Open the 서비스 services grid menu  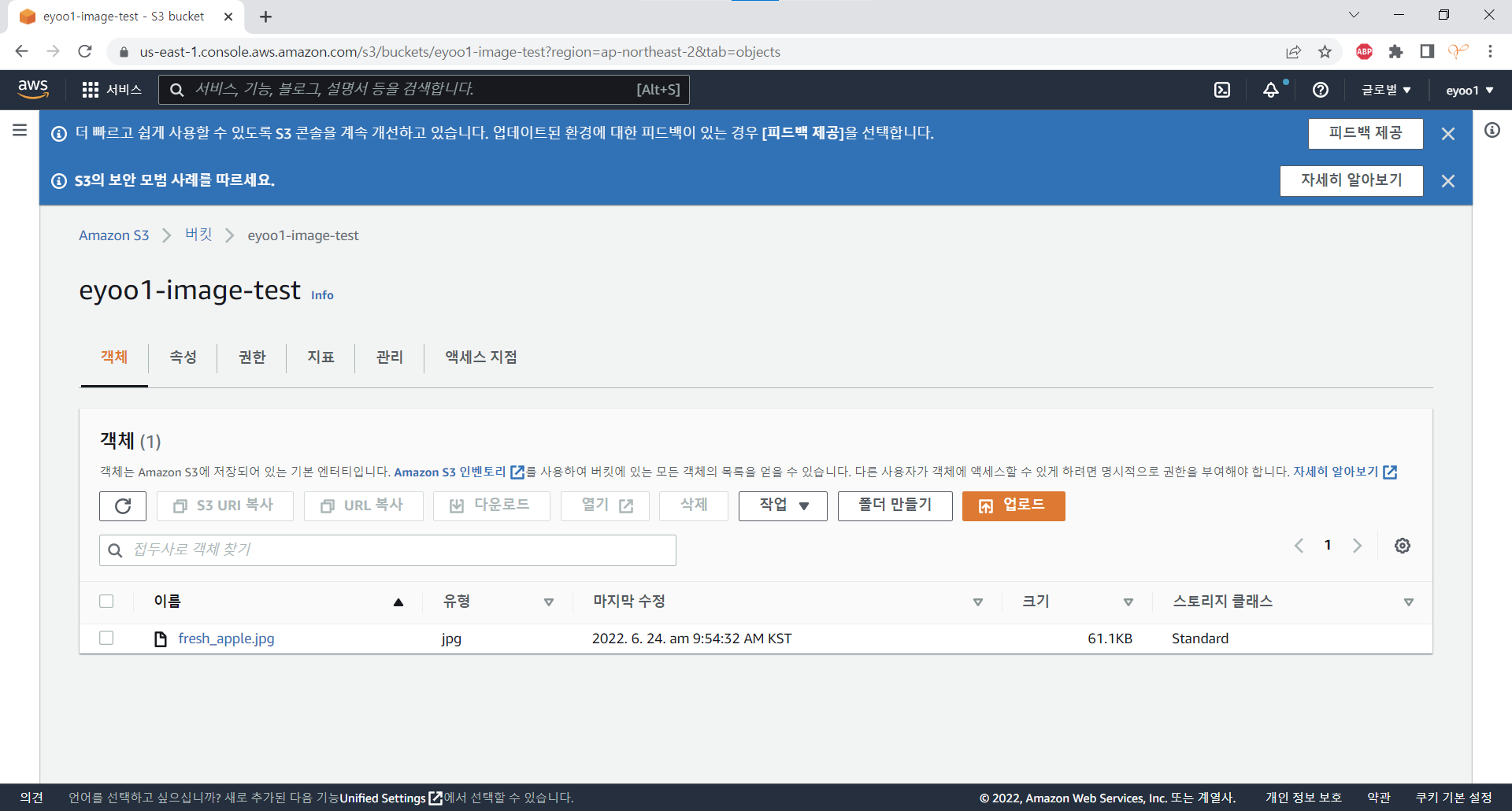tap(112, 90)
